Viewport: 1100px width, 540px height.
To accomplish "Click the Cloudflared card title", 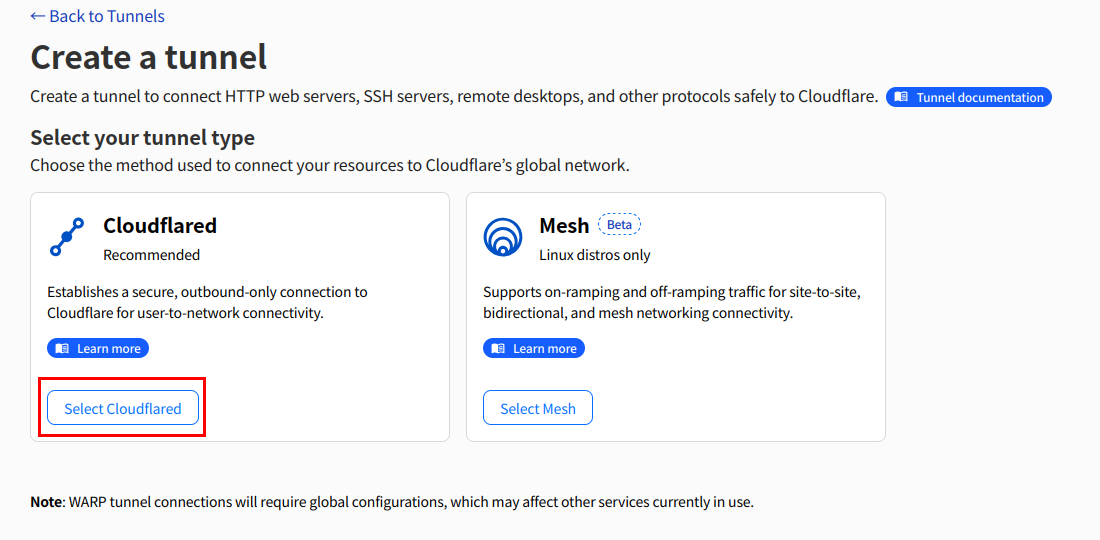I will 160,225.
